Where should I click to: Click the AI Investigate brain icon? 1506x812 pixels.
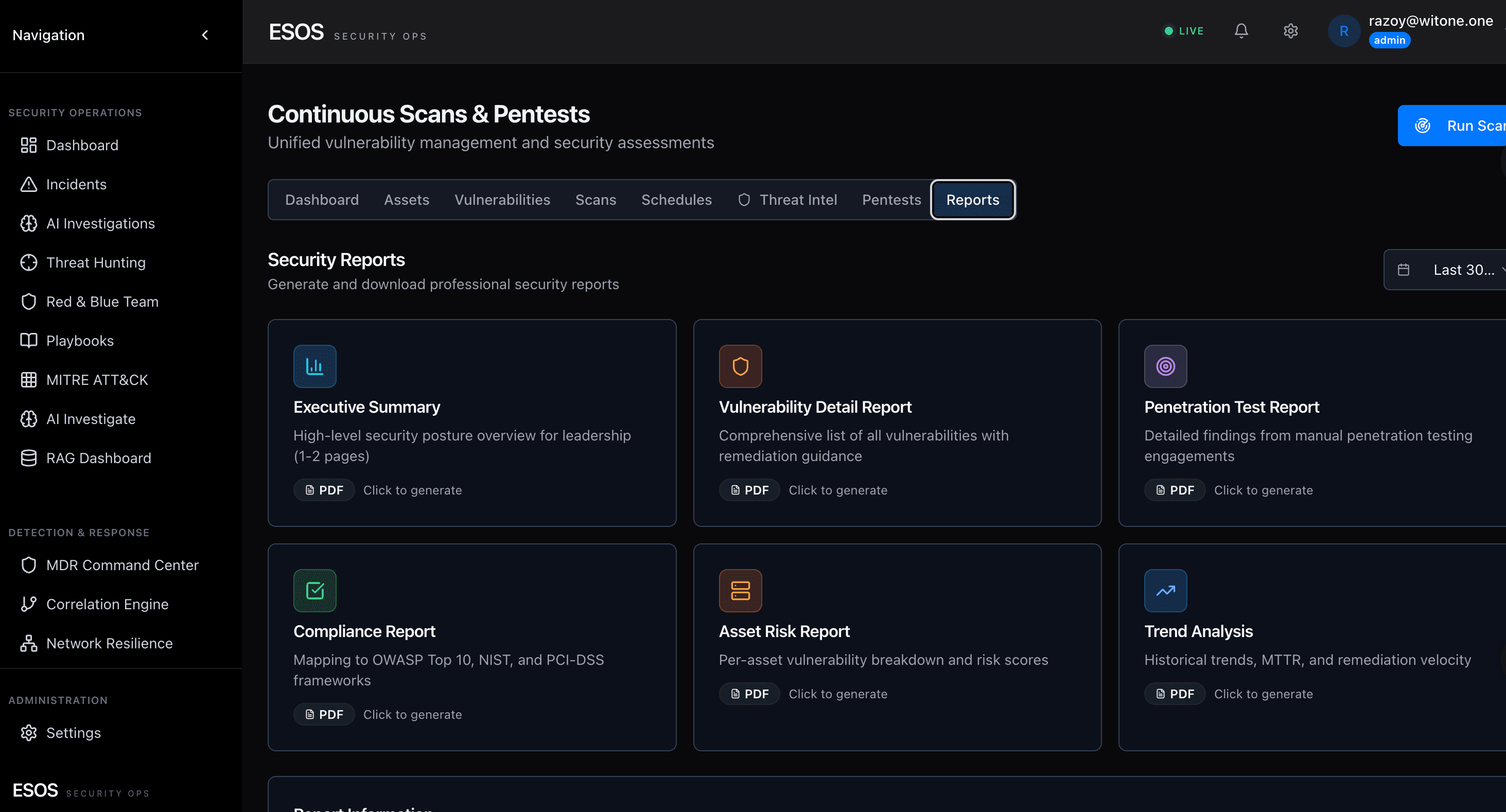(x=29, y=419)
